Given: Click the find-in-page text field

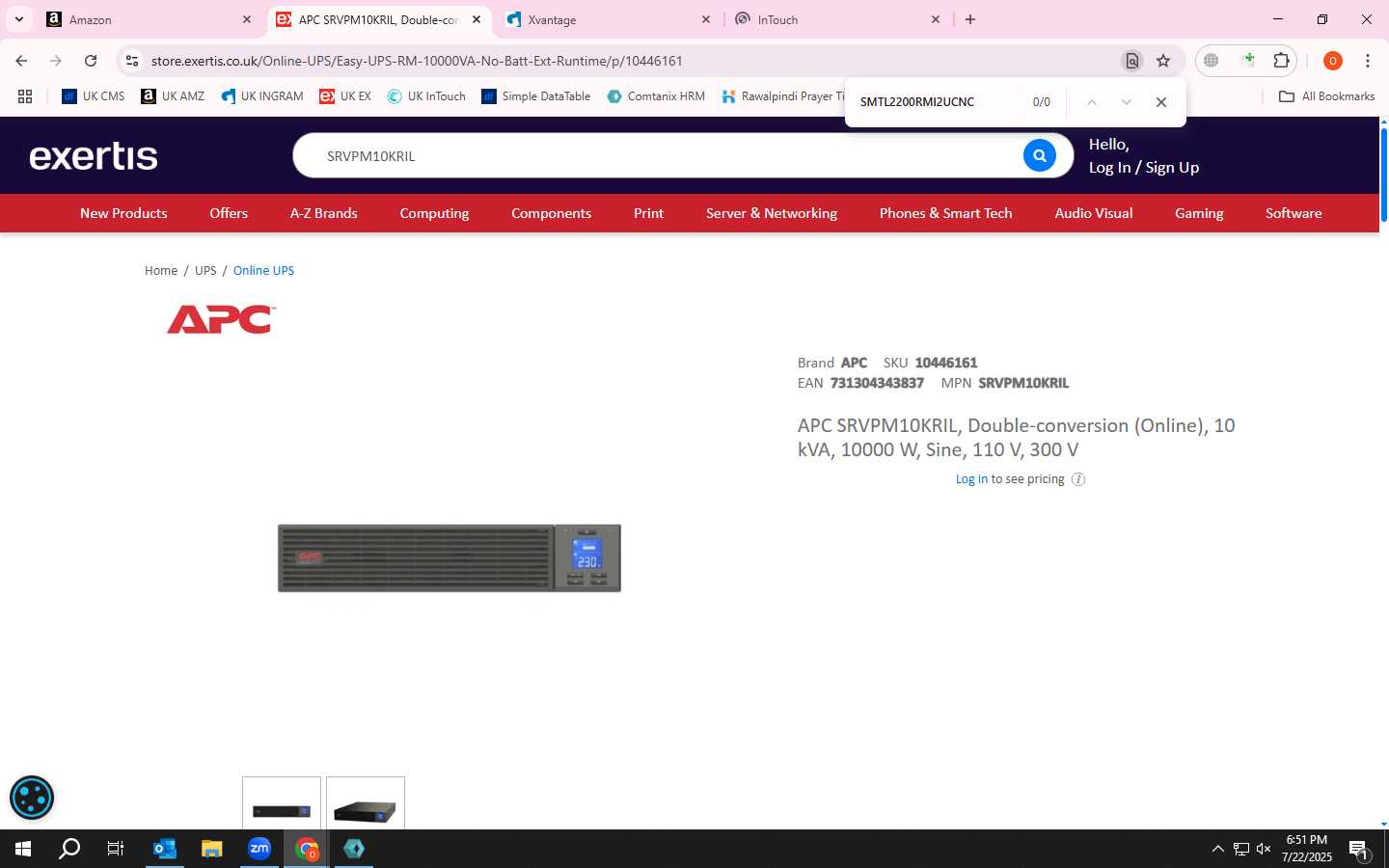Looking at the screenshot, I should tap(936, 102).
